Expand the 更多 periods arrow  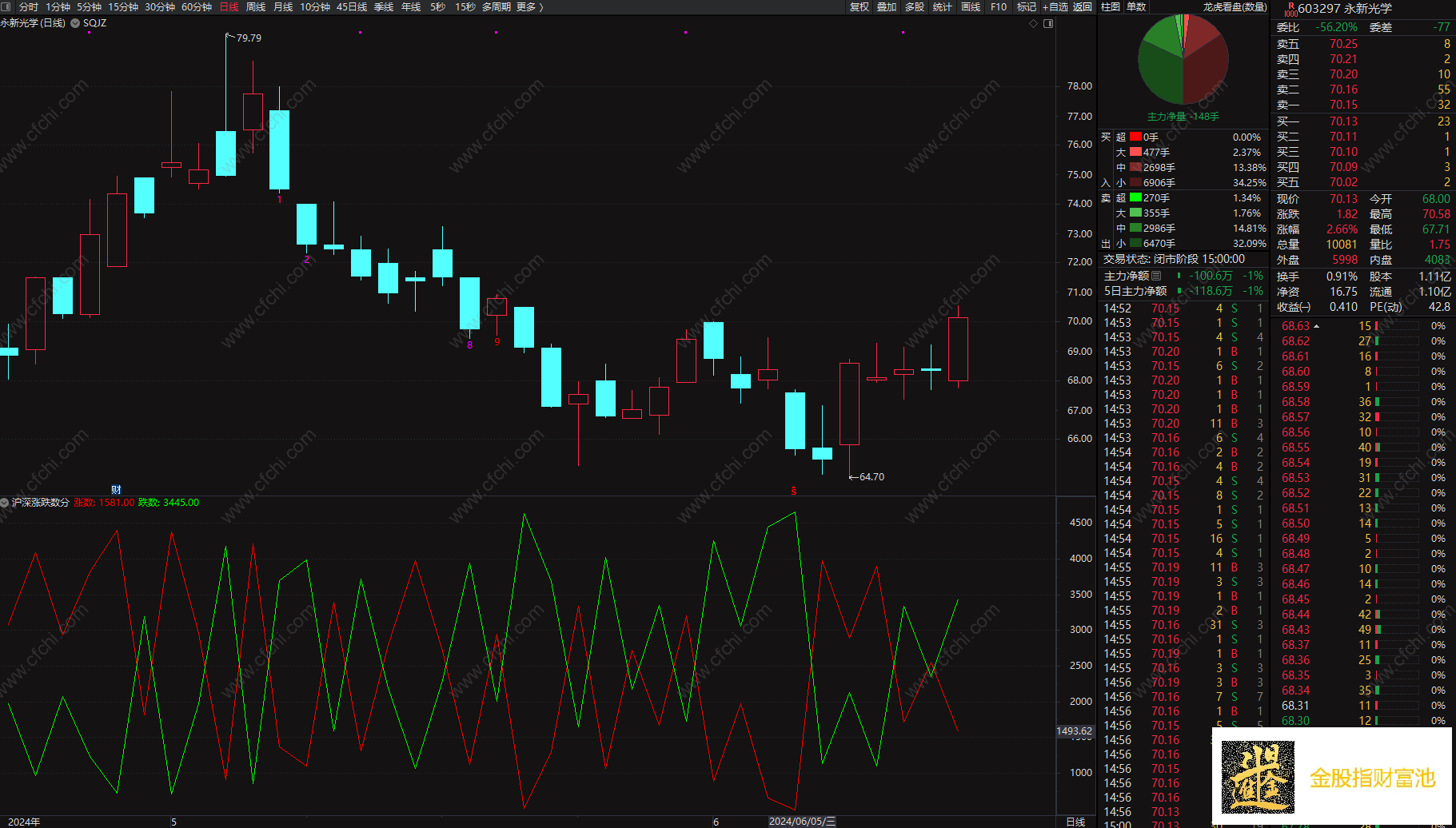point(541,6)
